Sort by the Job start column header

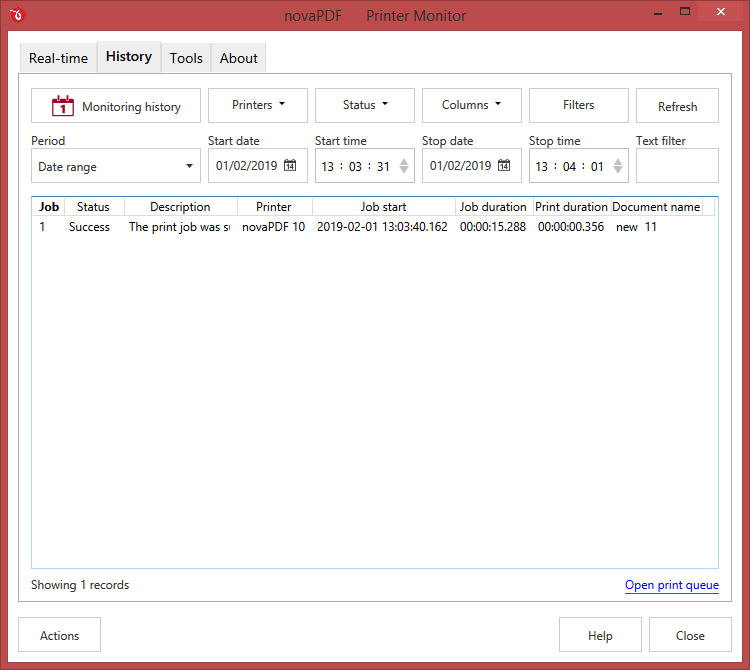click(383, 207)
